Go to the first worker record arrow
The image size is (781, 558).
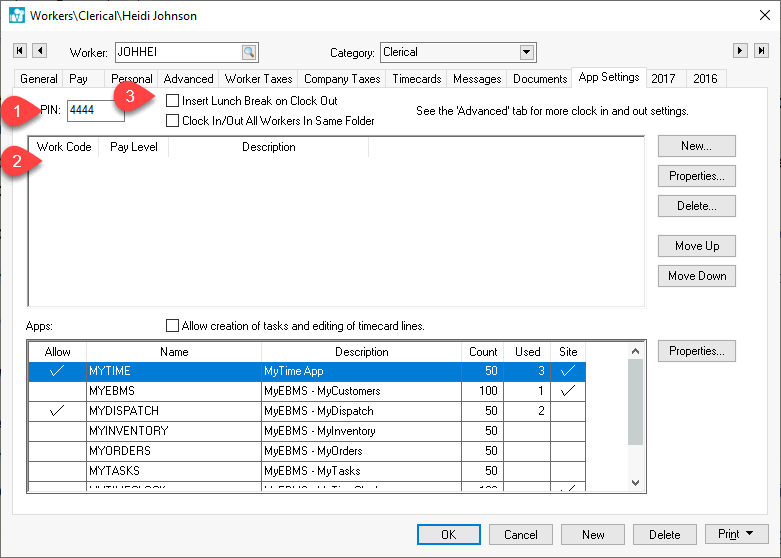pos(20,51)
